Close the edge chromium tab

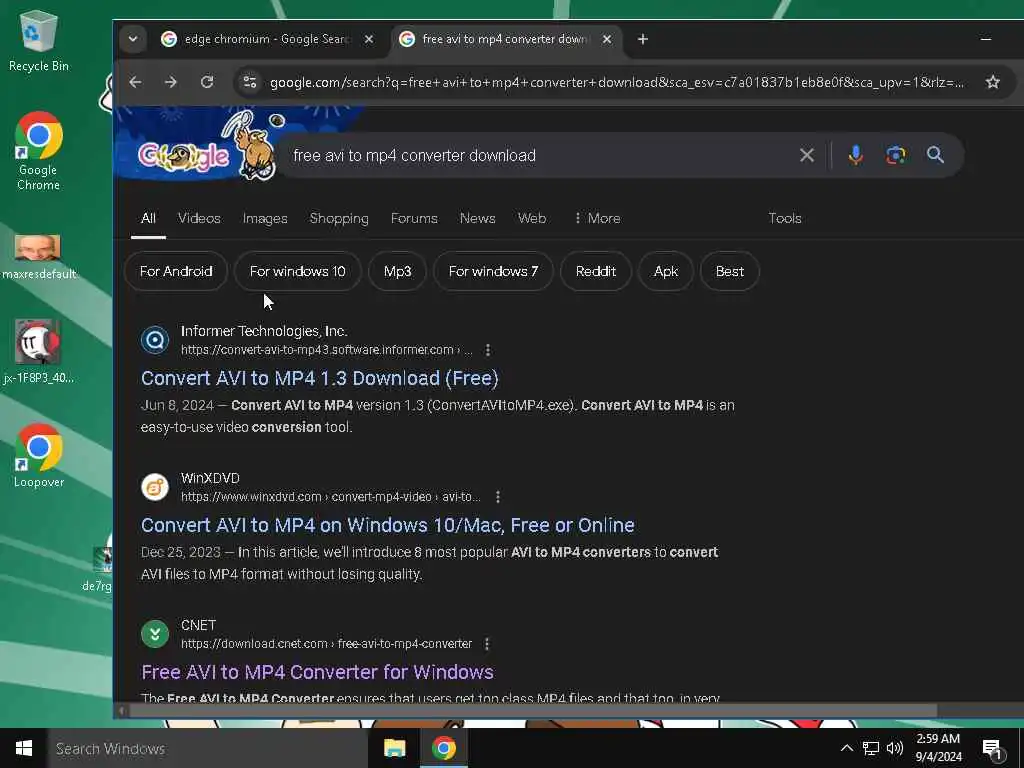point(369,39)
